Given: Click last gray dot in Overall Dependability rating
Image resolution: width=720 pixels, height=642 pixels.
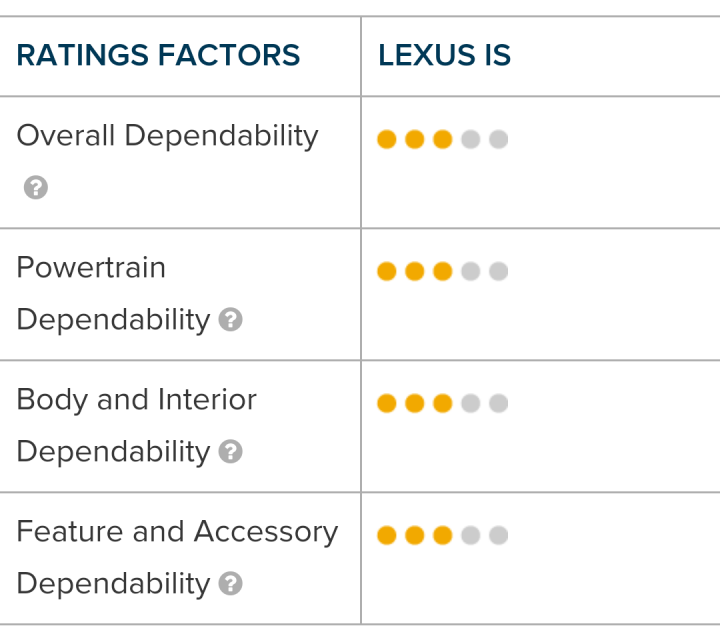Looking at the screenshot, I should coord(499,139).
